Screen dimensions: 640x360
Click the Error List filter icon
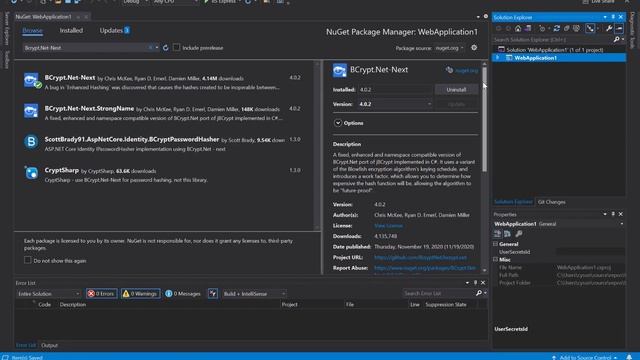point(213,293)
